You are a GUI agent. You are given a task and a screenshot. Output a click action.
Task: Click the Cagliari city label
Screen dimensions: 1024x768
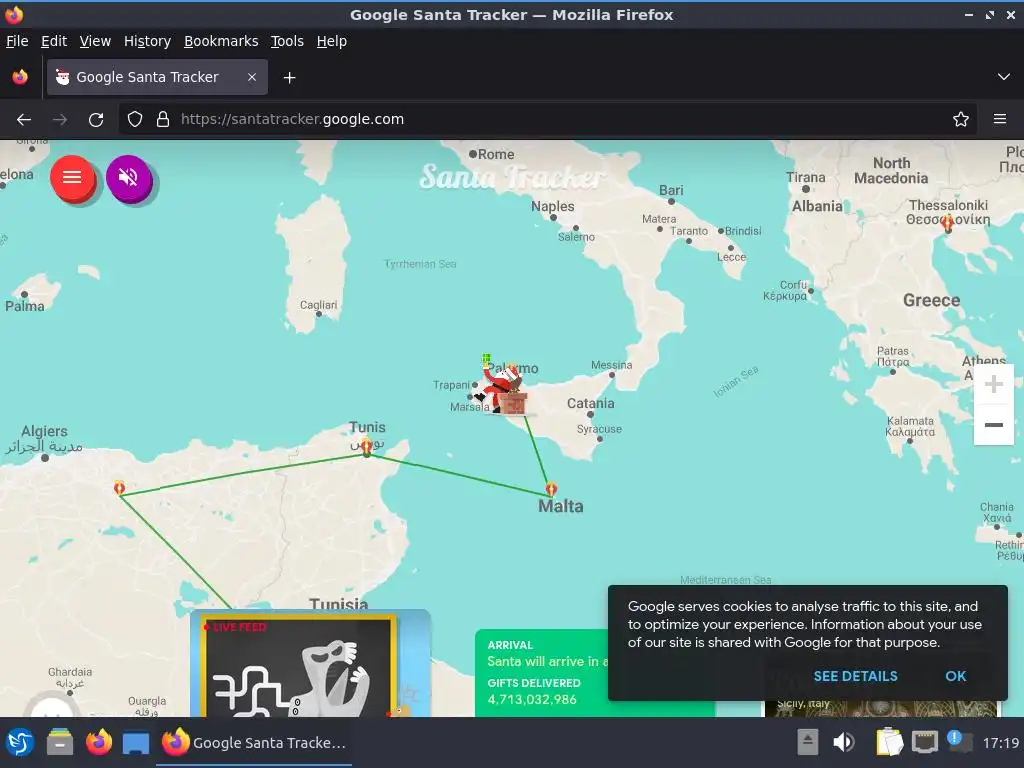318,305
